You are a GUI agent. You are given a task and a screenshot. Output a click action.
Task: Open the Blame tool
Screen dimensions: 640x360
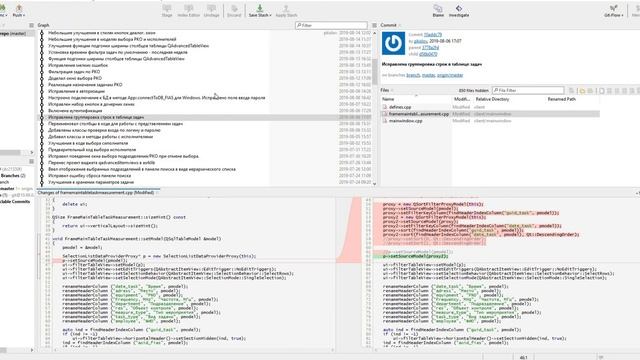pyautogui.click(x=438, y=11)
